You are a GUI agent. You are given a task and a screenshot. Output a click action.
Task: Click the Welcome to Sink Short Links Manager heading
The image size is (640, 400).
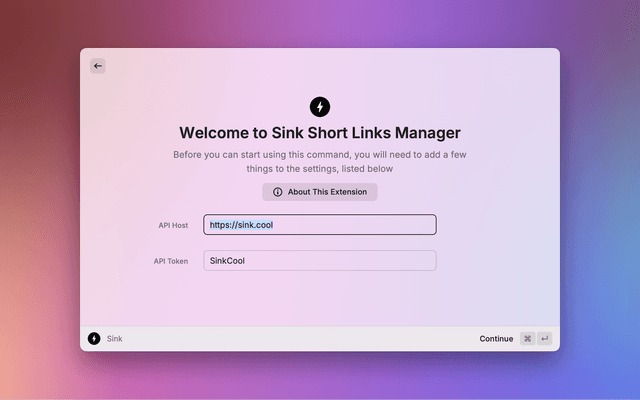[320, 133]
